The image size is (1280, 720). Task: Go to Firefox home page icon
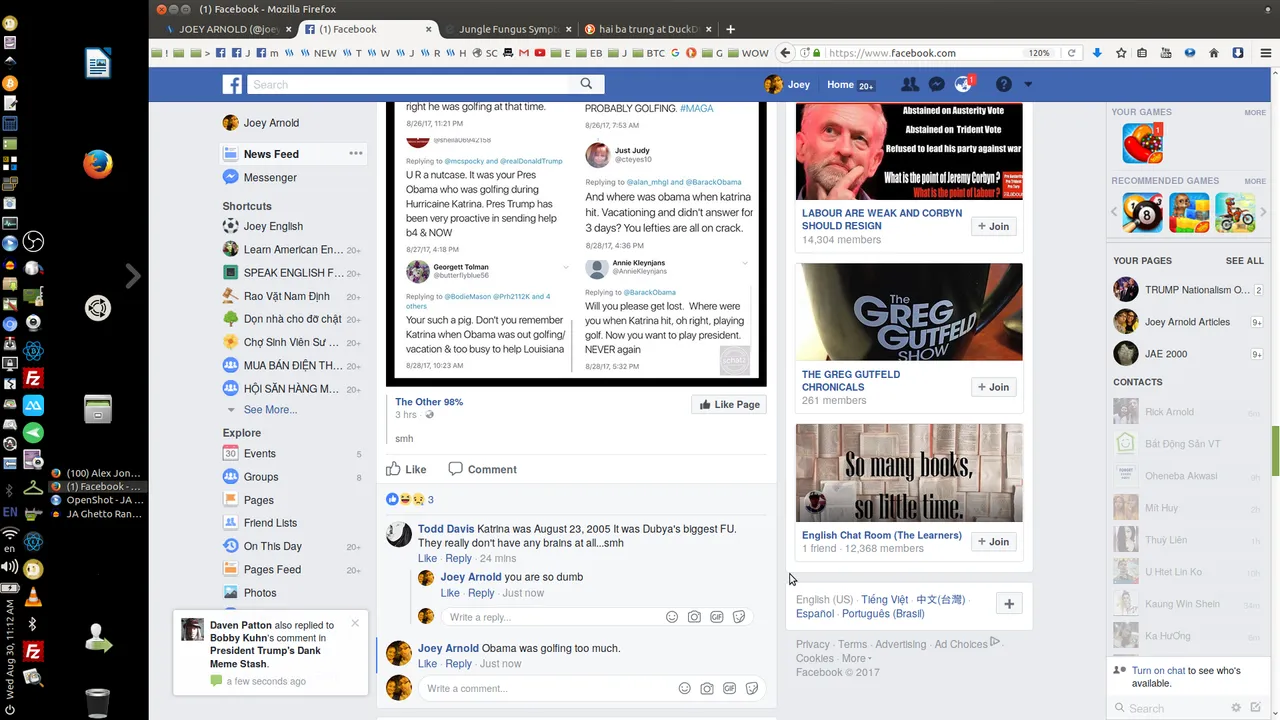click(x=1214, y=53)
